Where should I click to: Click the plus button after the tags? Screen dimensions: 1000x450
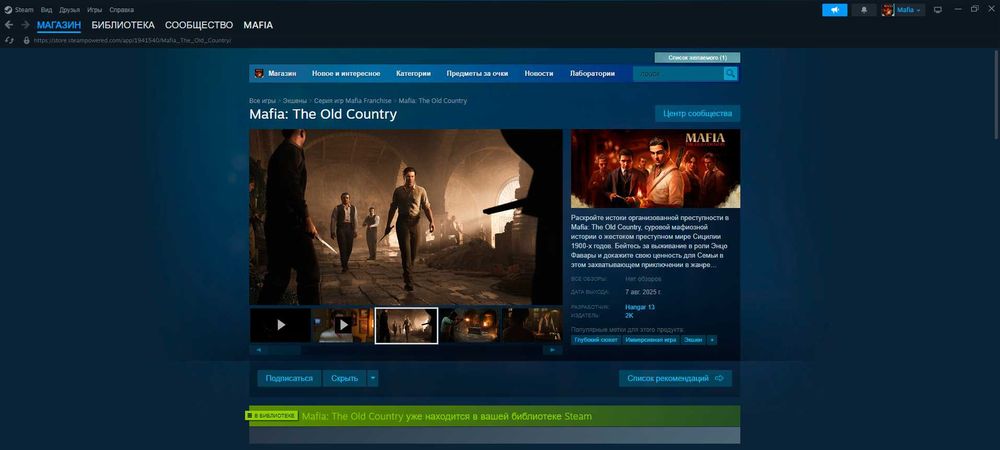click(x=712, y=340)
